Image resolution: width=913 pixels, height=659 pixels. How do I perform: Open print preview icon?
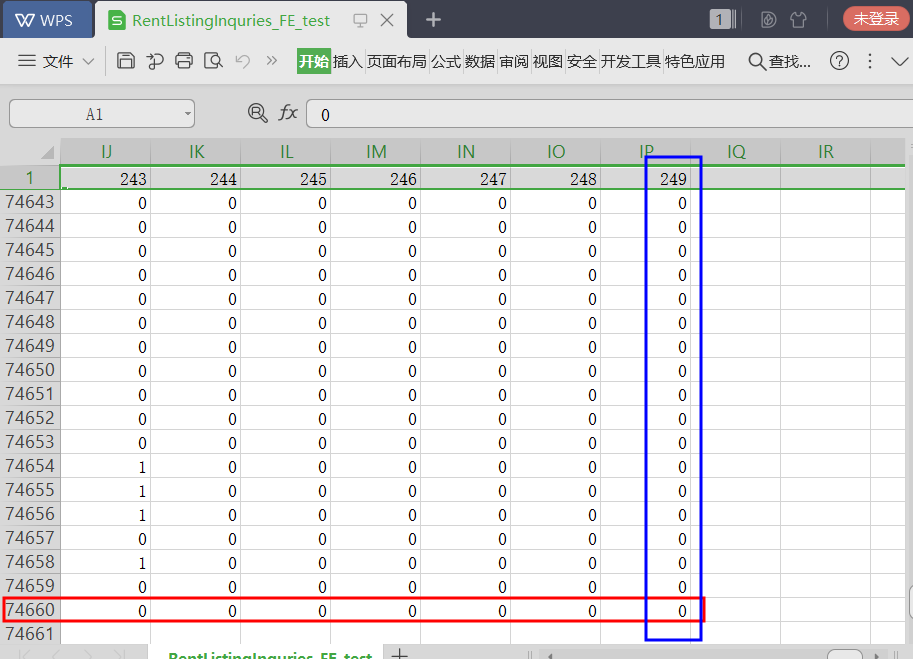pos(213,61)
